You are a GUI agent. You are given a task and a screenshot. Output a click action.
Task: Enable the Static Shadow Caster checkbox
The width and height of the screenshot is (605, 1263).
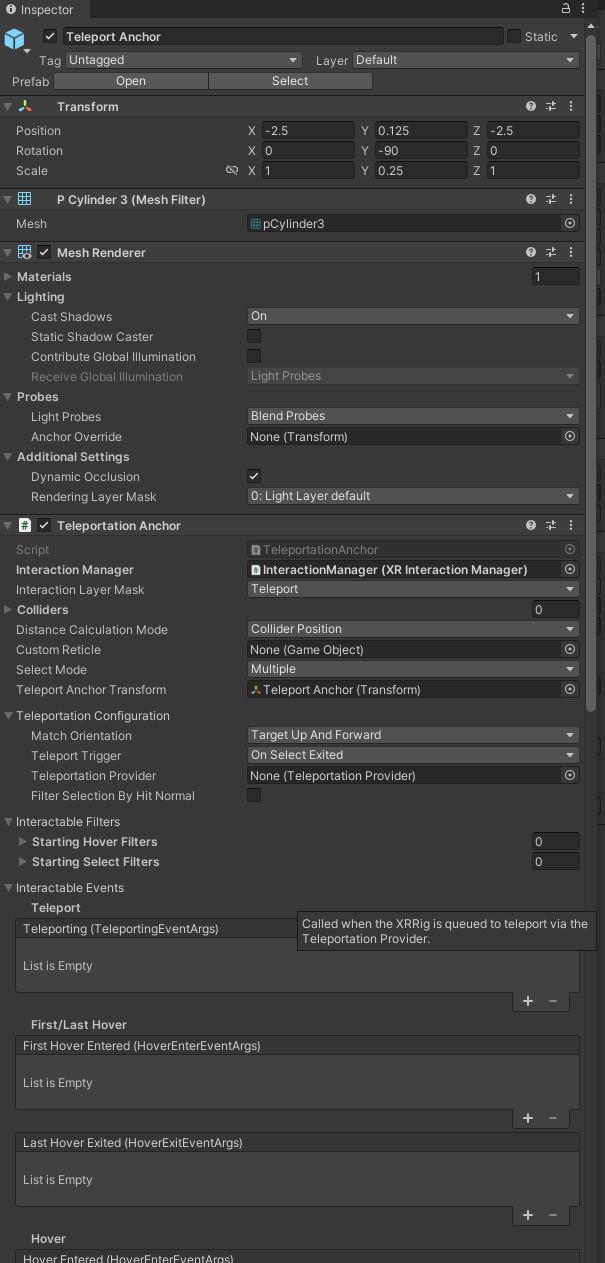click(253, 337)
